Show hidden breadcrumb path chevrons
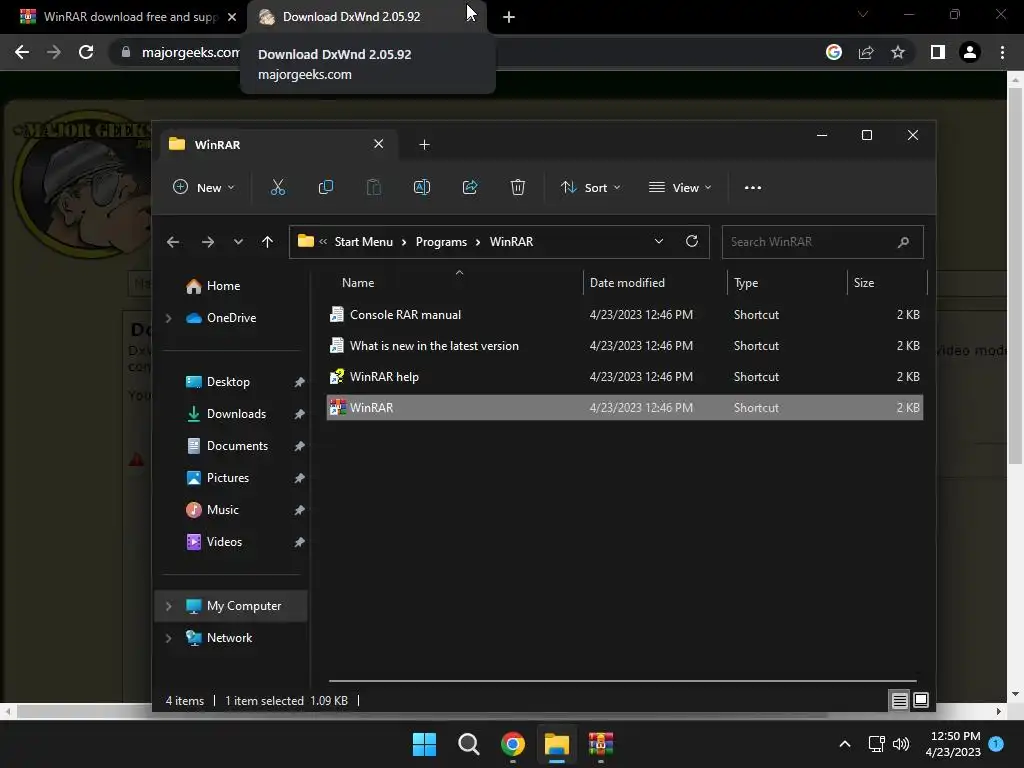 [x=323, y=242]
